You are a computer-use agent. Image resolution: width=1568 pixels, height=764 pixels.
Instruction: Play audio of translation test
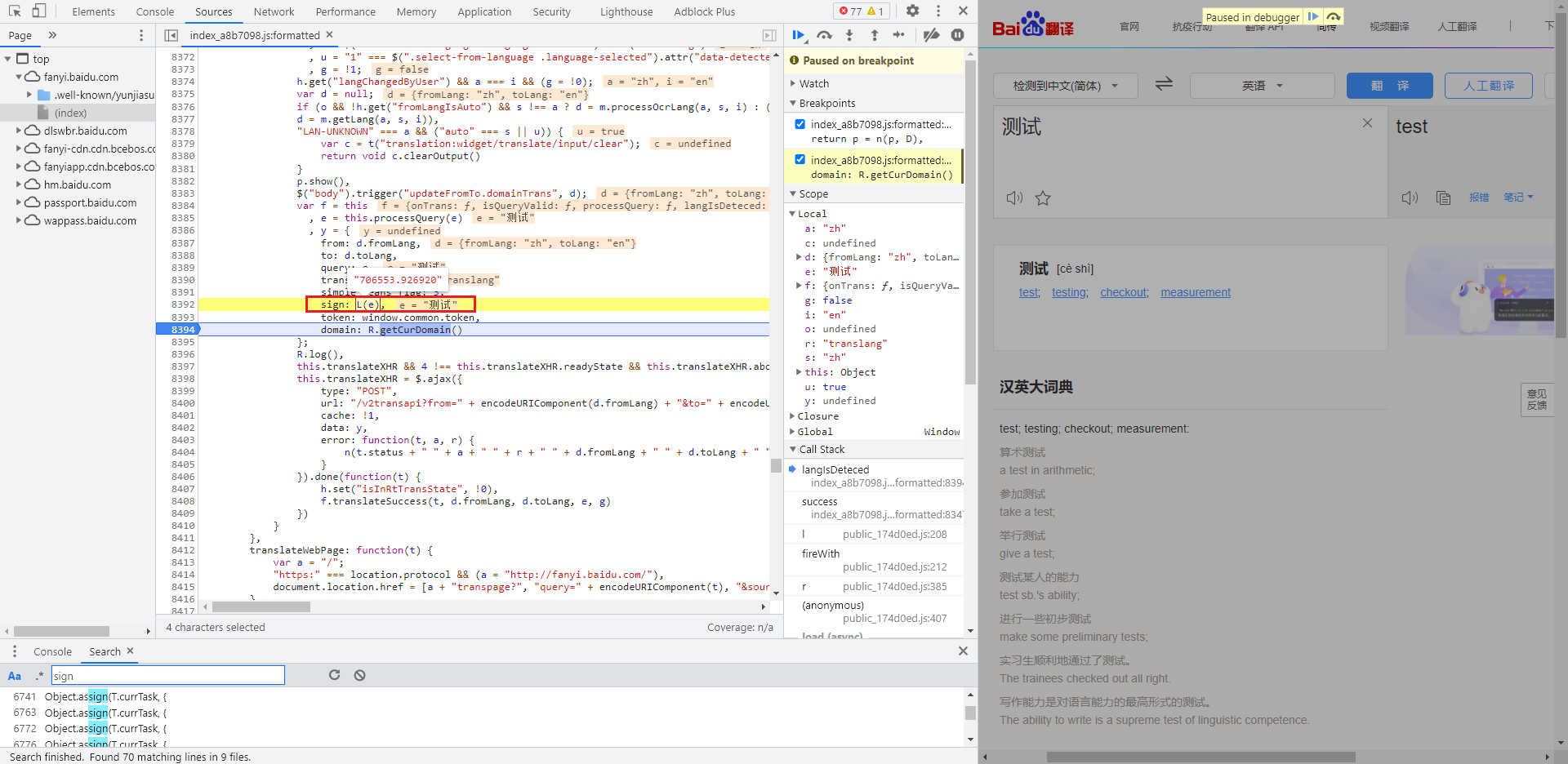(1410, 198)
